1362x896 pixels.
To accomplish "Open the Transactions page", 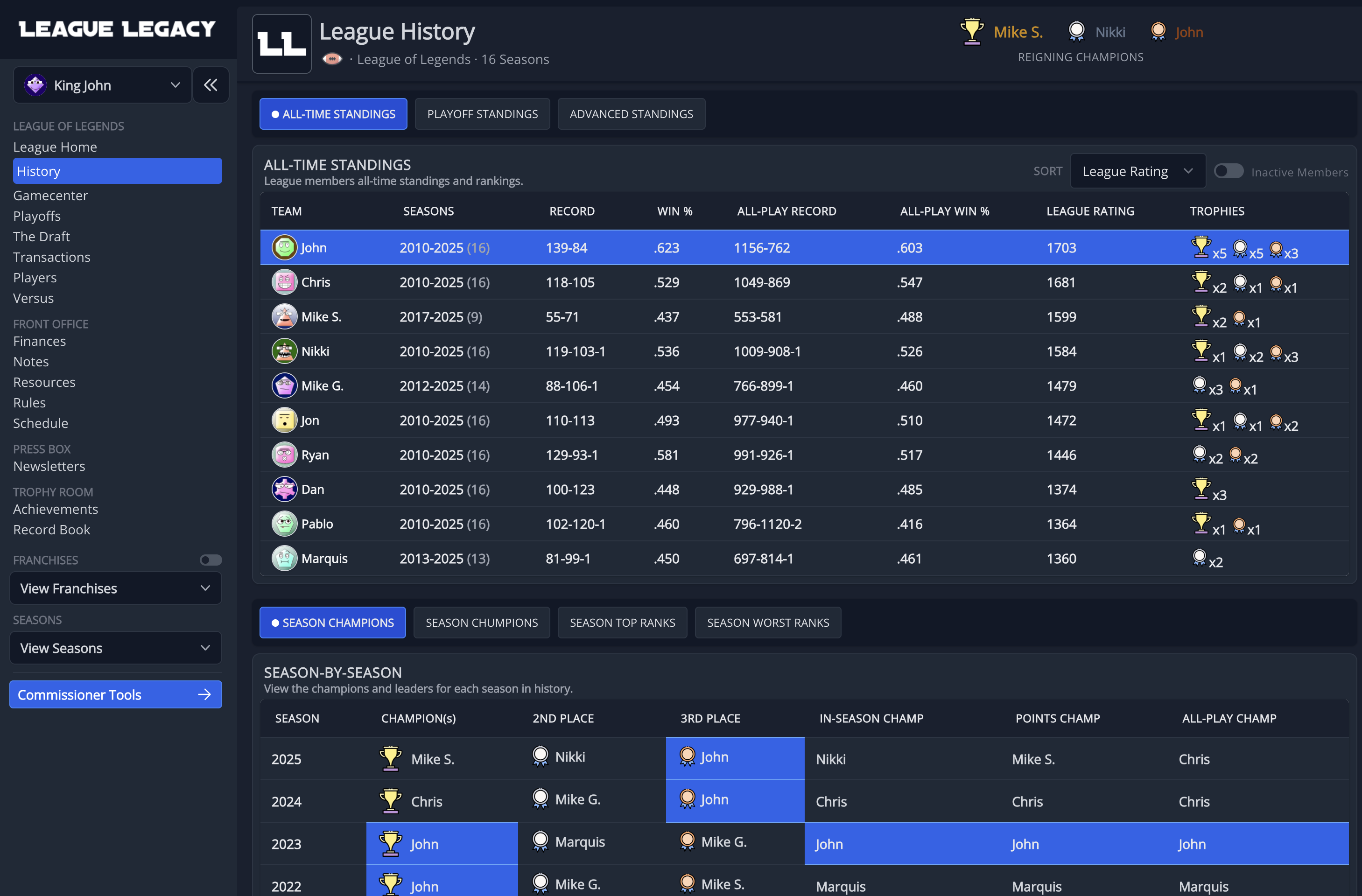I will pyautogui.click(x=51, y=258).
